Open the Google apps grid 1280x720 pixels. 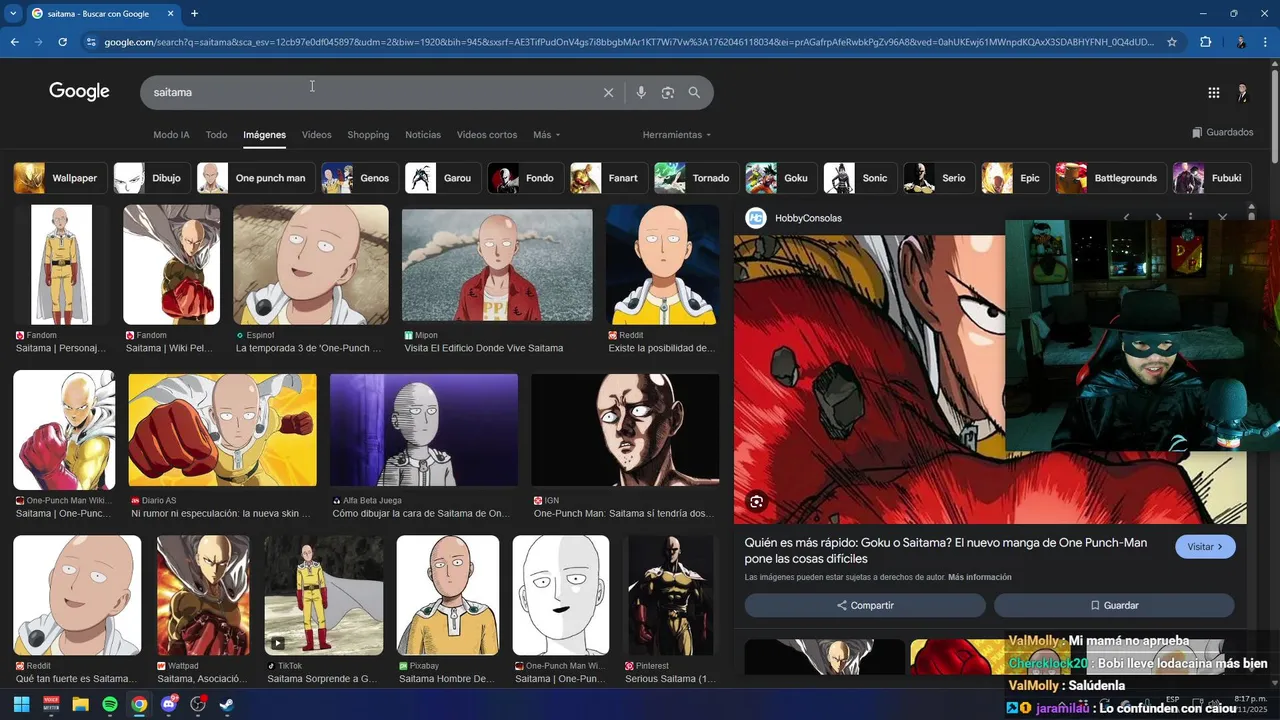[1213, 92]
